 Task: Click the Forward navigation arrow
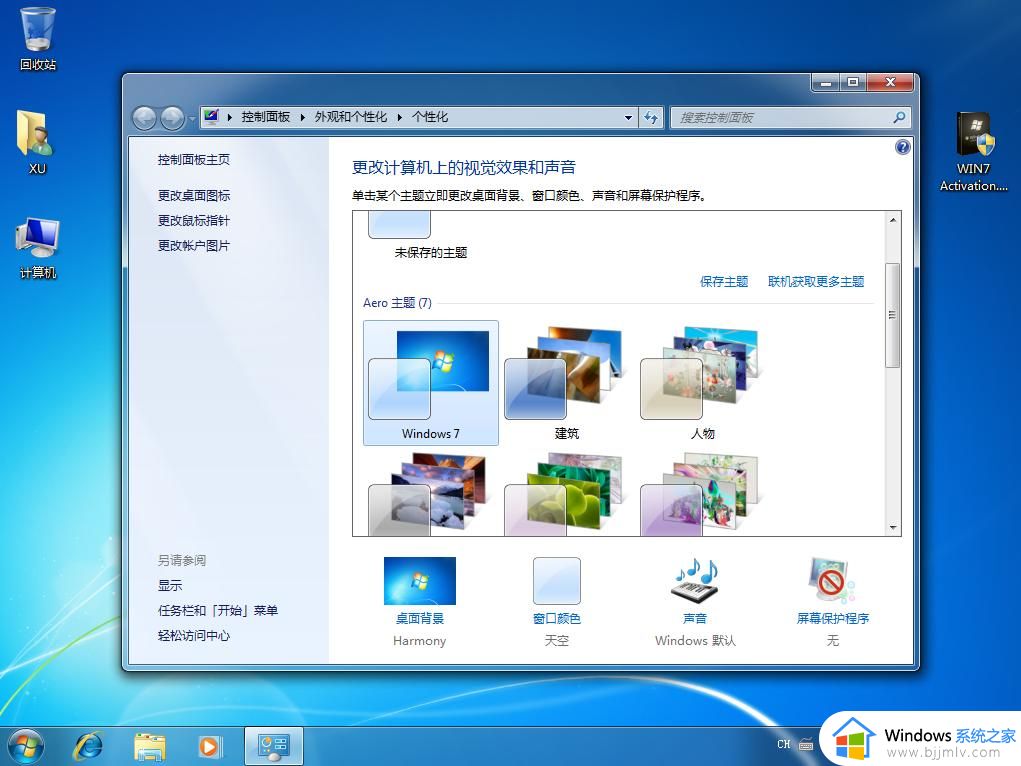click(x=172, y=118)
